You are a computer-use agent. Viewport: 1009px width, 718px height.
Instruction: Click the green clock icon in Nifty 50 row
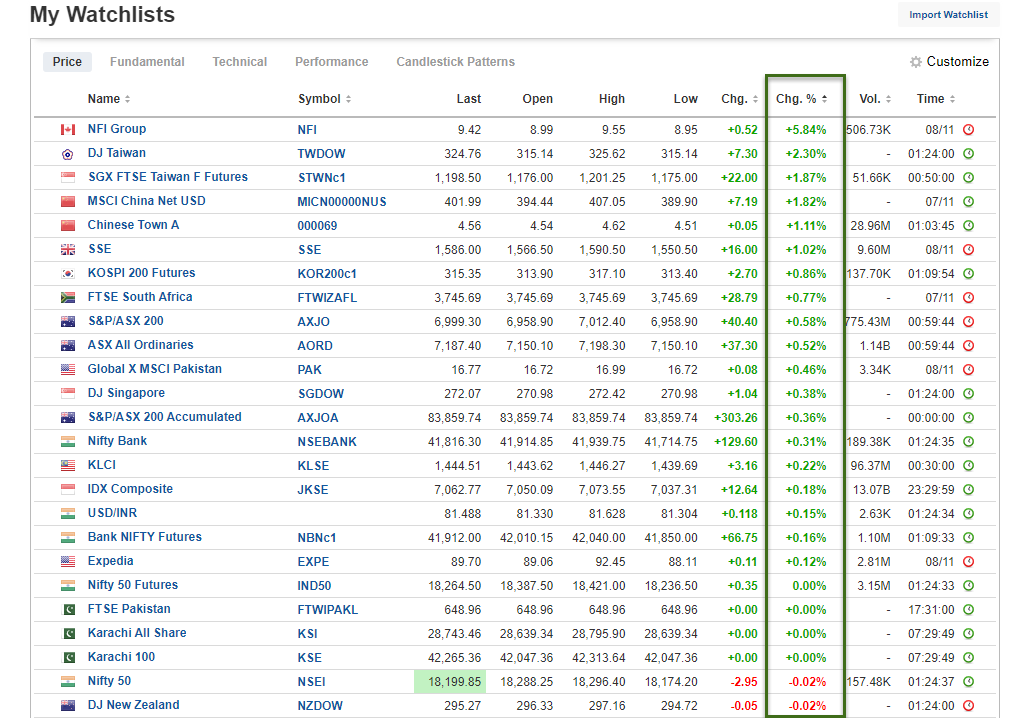point(968,681)
